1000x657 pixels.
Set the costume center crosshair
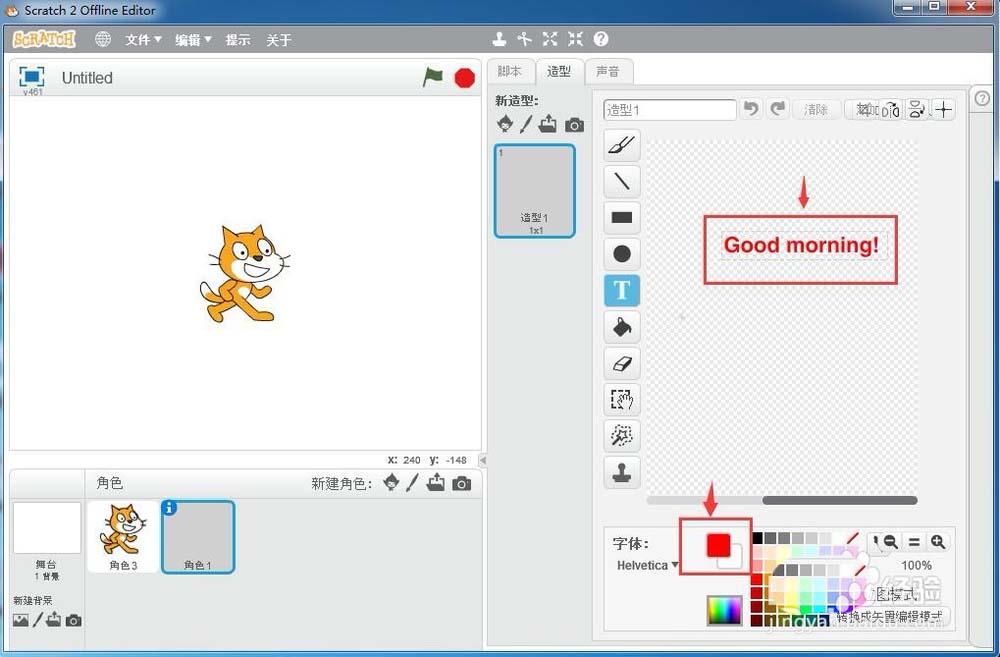click(943, 110)
